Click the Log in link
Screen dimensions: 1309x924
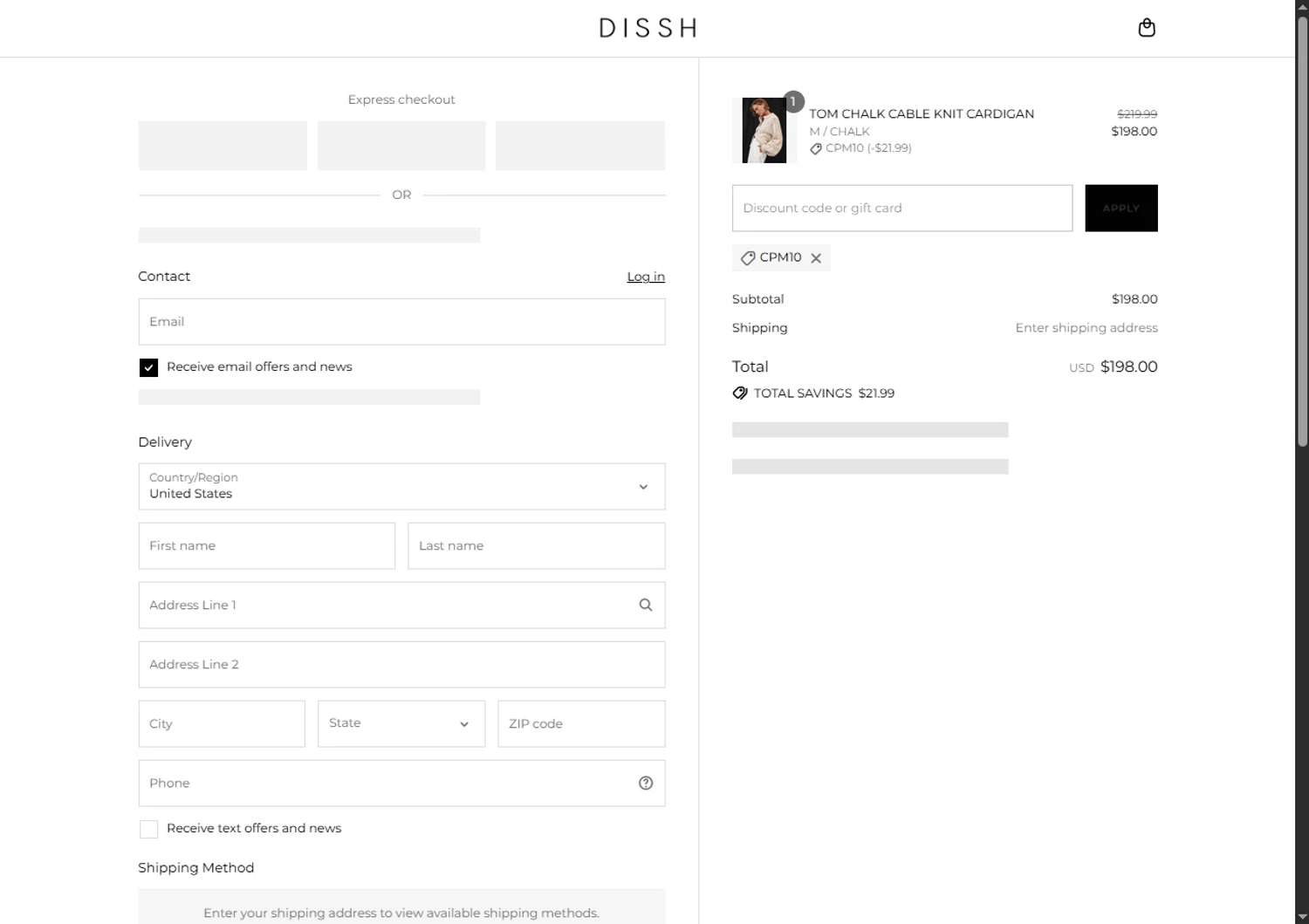[646, 277]
